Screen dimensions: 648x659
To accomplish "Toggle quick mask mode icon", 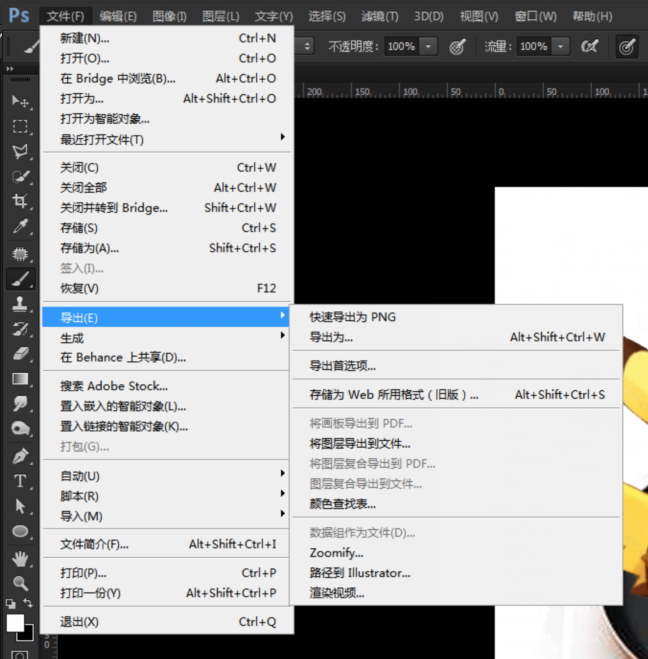I will tap(20, 654).
